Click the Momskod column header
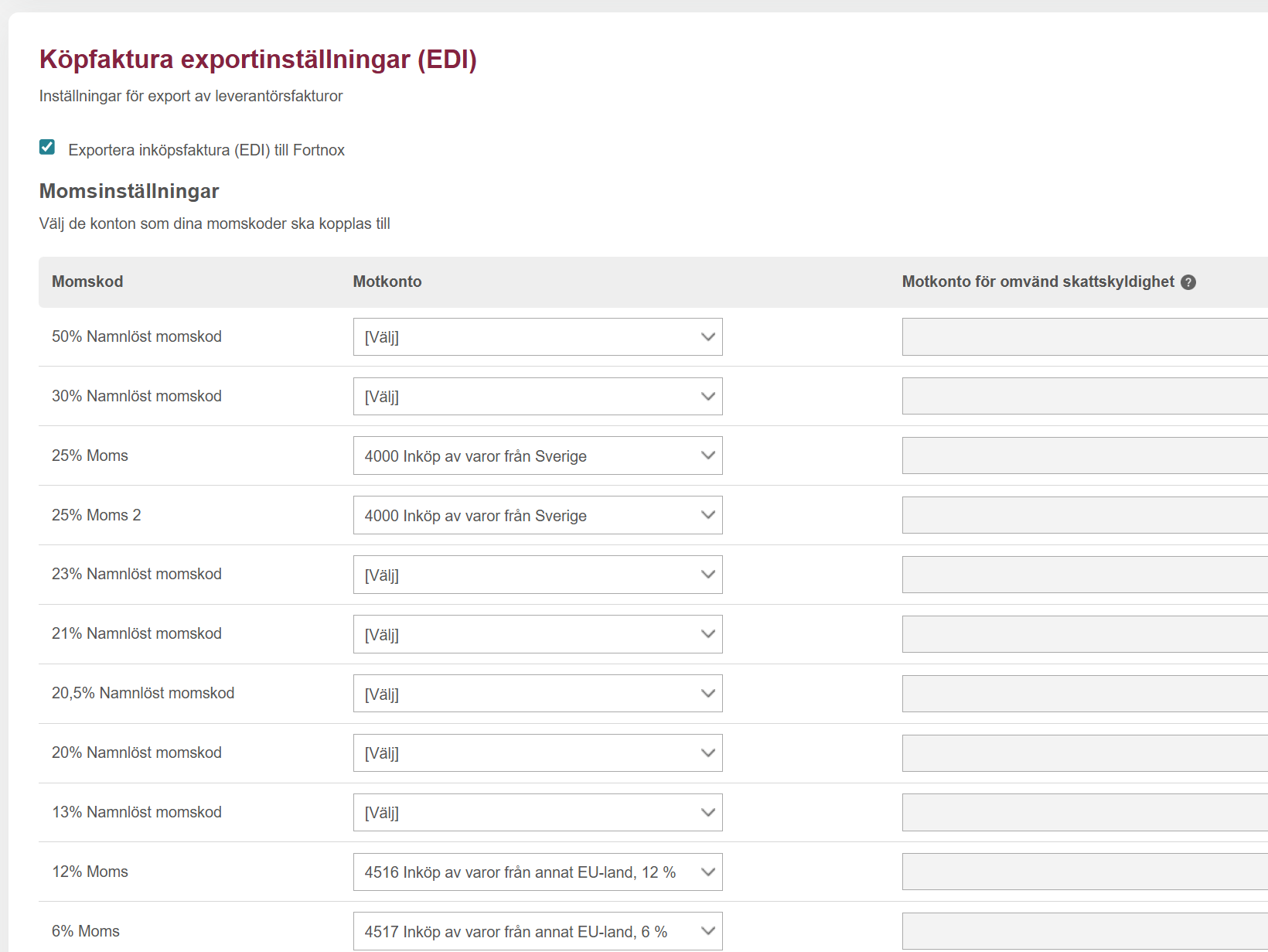1268x952 pixels. [87, 282]
